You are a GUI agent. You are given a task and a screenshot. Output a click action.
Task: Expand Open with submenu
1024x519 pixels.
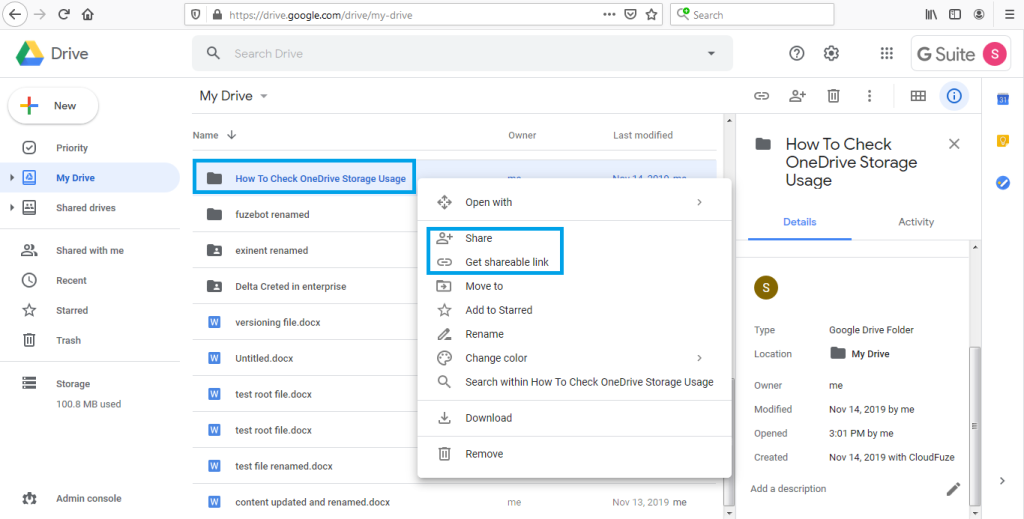point(699,202)
